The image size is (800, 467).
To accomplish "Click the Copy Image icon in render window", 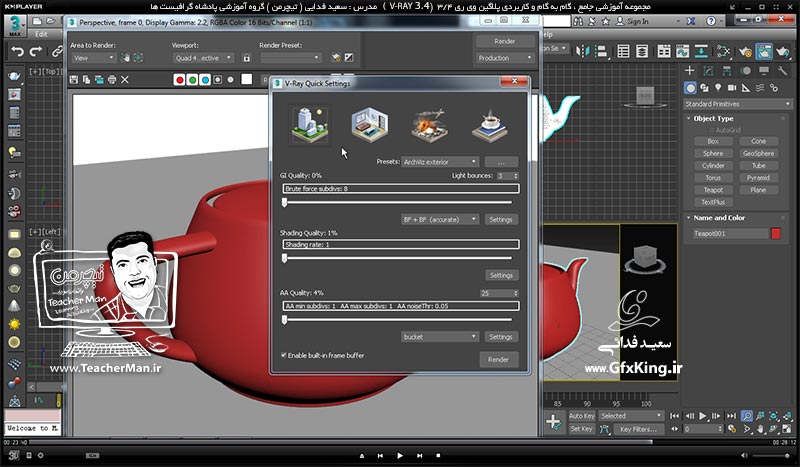I will (86, 80).
